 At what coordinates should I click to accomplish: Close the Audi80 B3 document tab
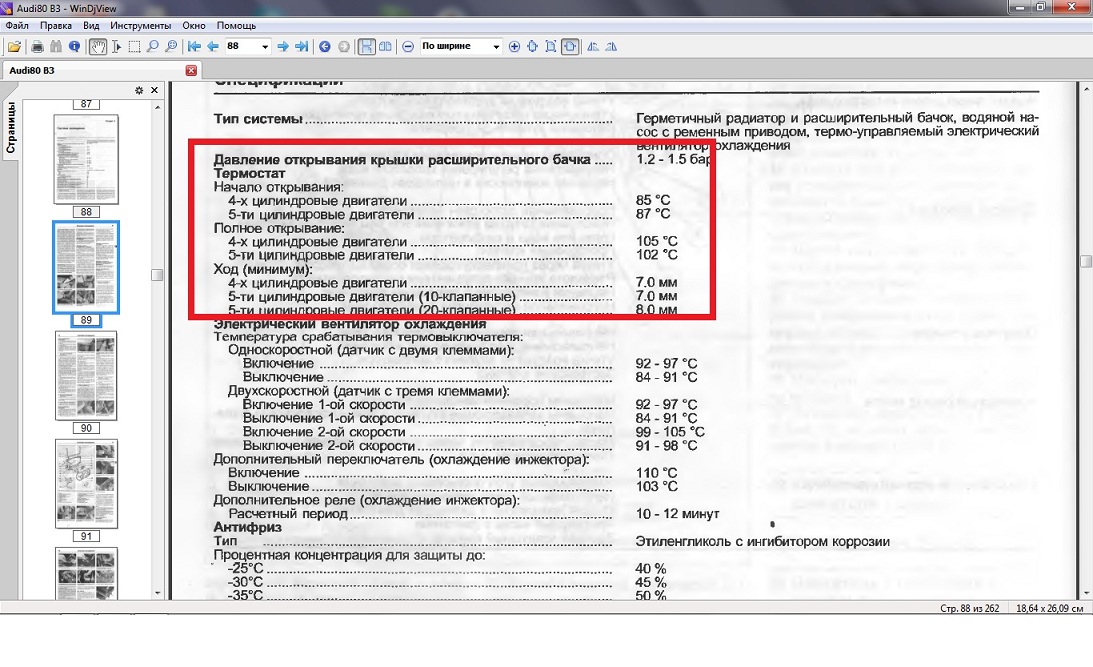(x=191, y=70)
